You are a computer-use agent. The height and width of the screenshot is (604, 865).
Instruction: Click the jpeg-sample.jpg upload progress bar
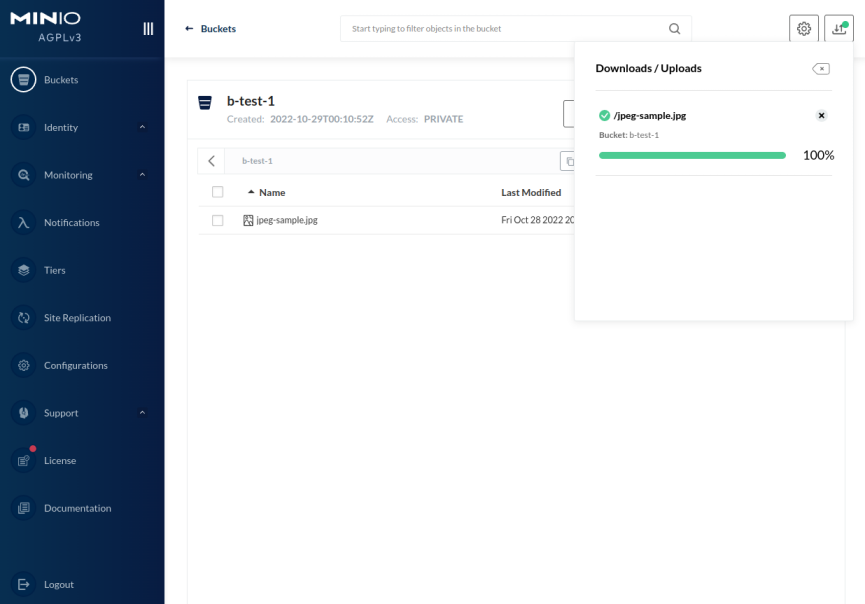[691, 155]
